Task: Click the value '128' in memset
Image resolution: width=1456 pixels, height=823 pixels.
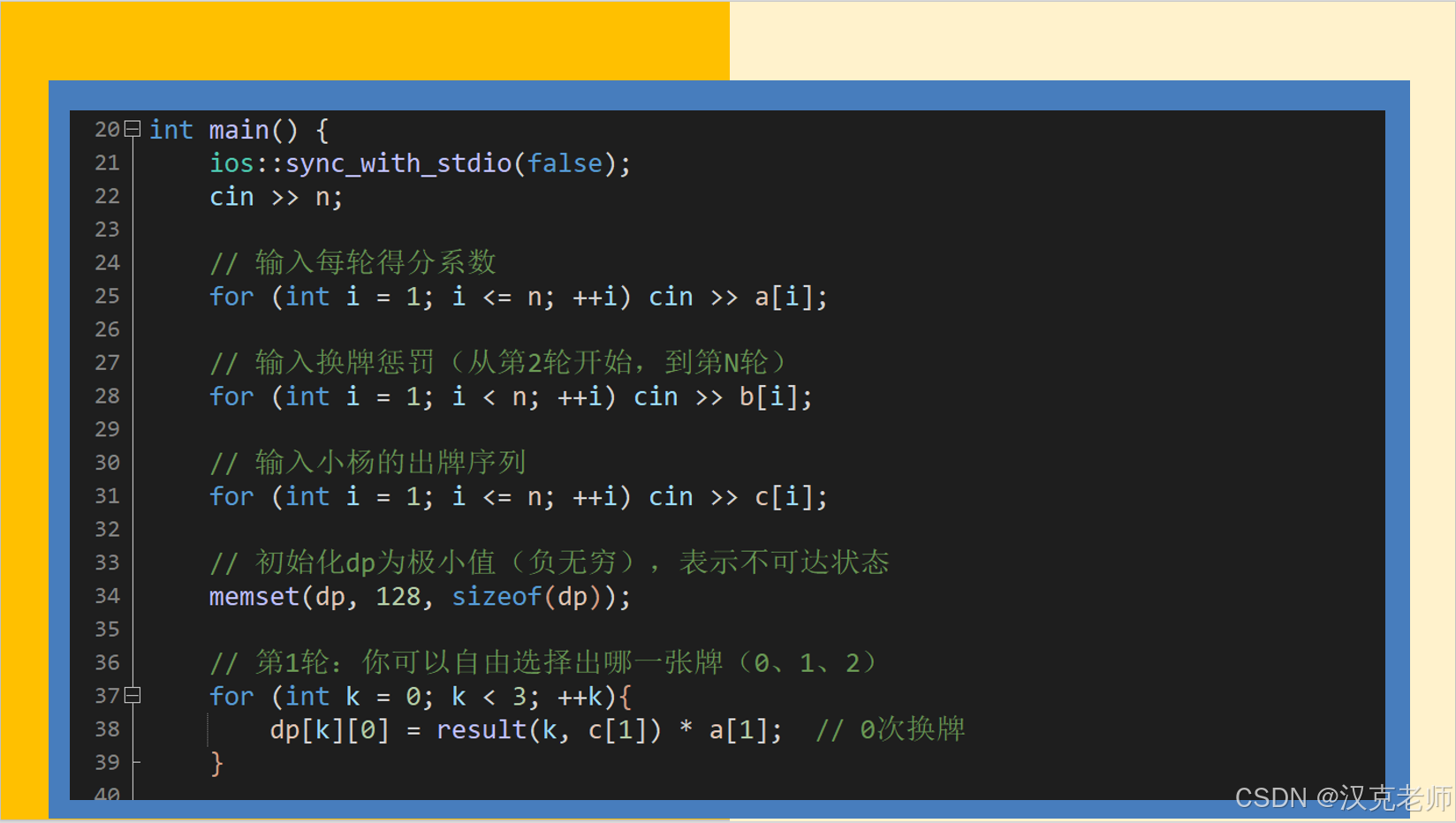Action: tap(398, 597)
